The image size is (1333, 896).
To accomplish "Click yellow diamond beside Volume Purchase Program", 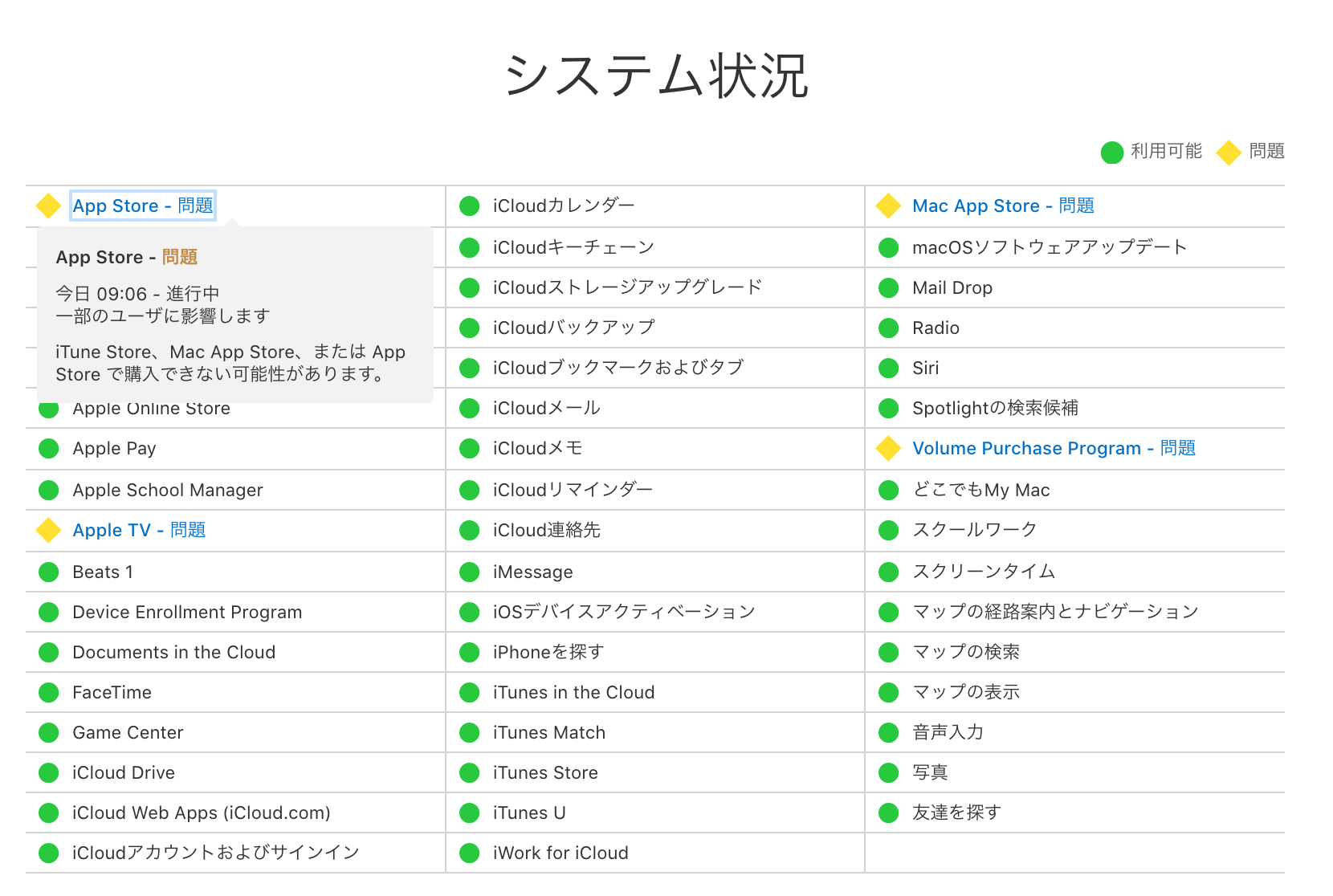I will (888, 449).
